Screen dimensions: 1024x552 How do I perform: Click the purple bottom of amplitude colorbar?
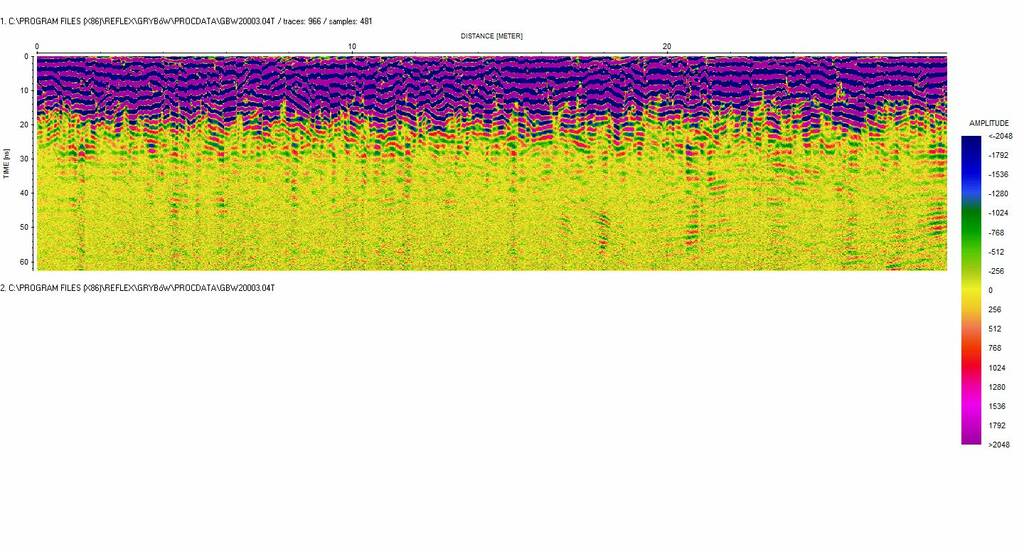coord(971,436)
